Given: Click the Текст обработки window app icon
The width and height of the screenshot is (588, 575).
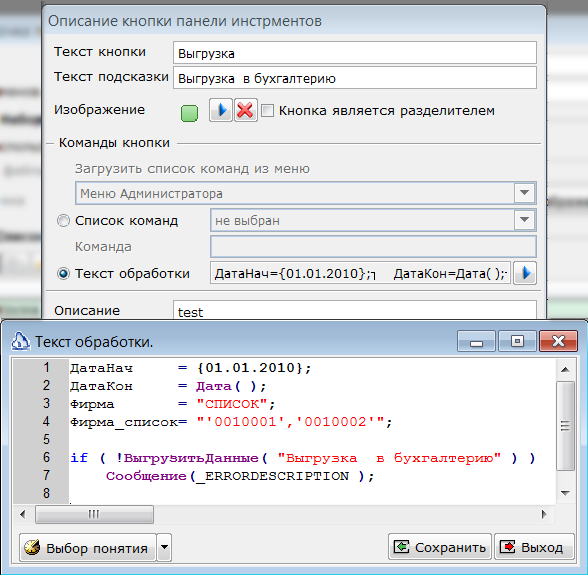Looking at the screenshot, I should coord(20,341).
